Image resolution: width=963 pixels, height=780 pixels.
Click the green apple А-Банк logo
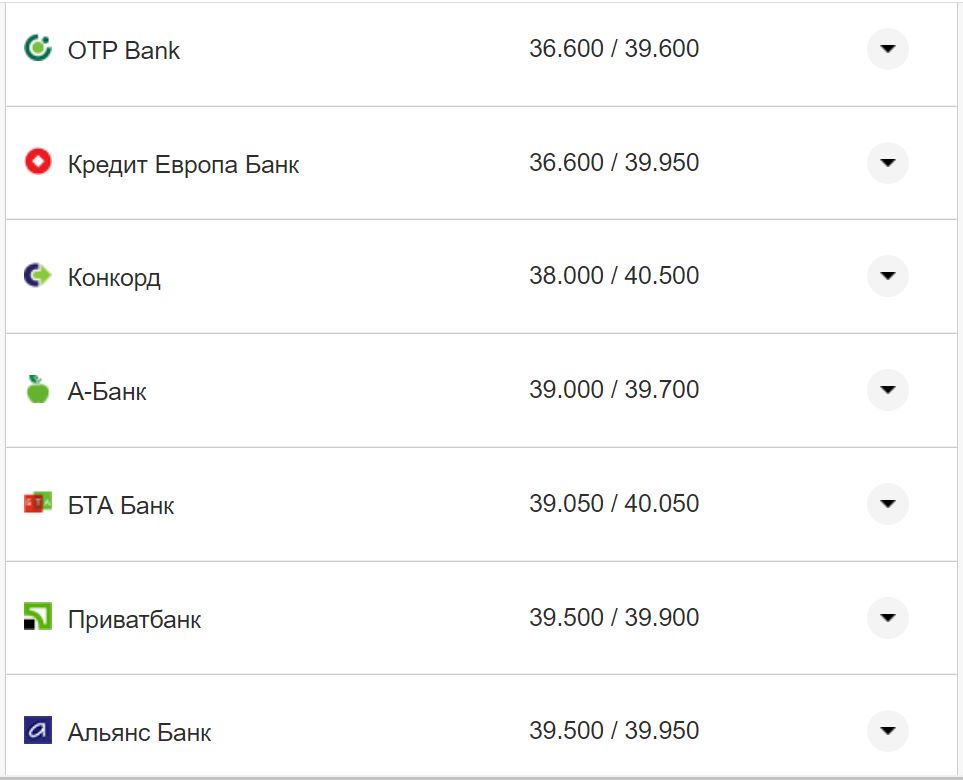coord(38,389)
